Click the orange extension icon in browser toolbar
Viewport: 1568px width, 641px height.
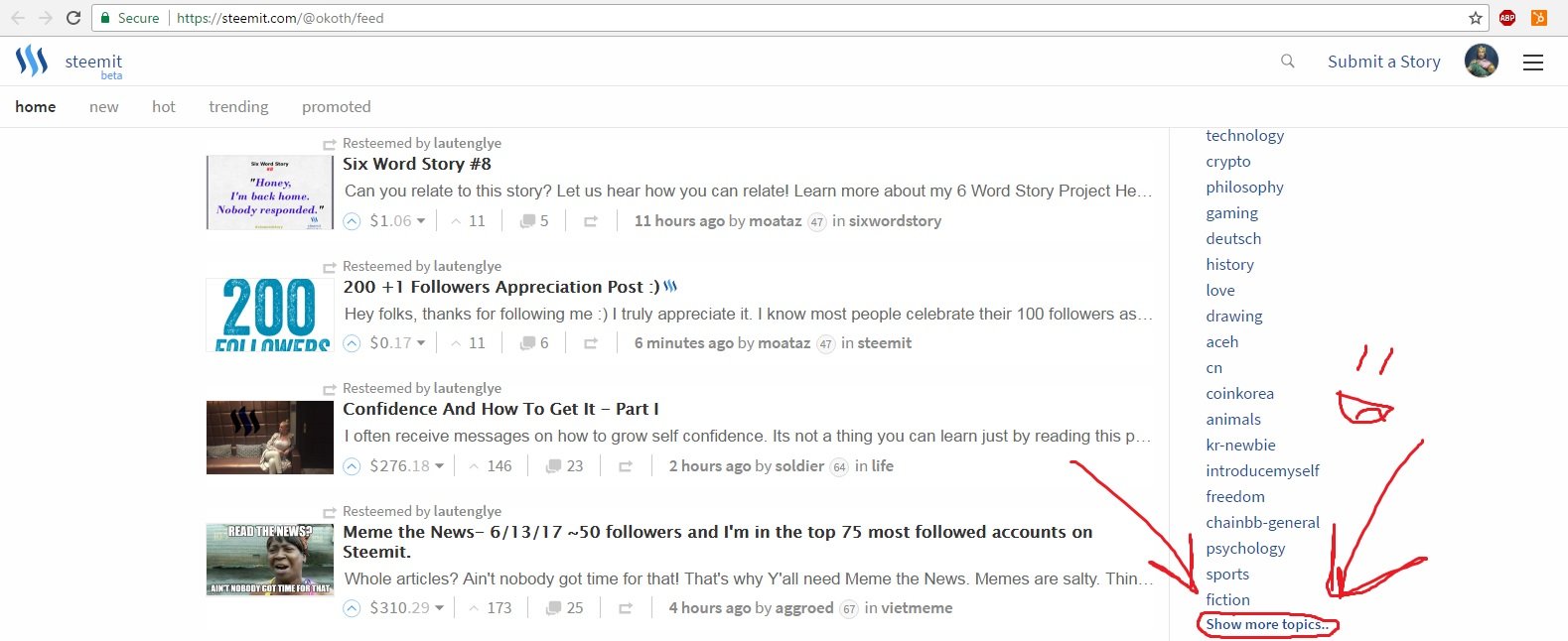pyautogui.click(x=1539, y=18)
